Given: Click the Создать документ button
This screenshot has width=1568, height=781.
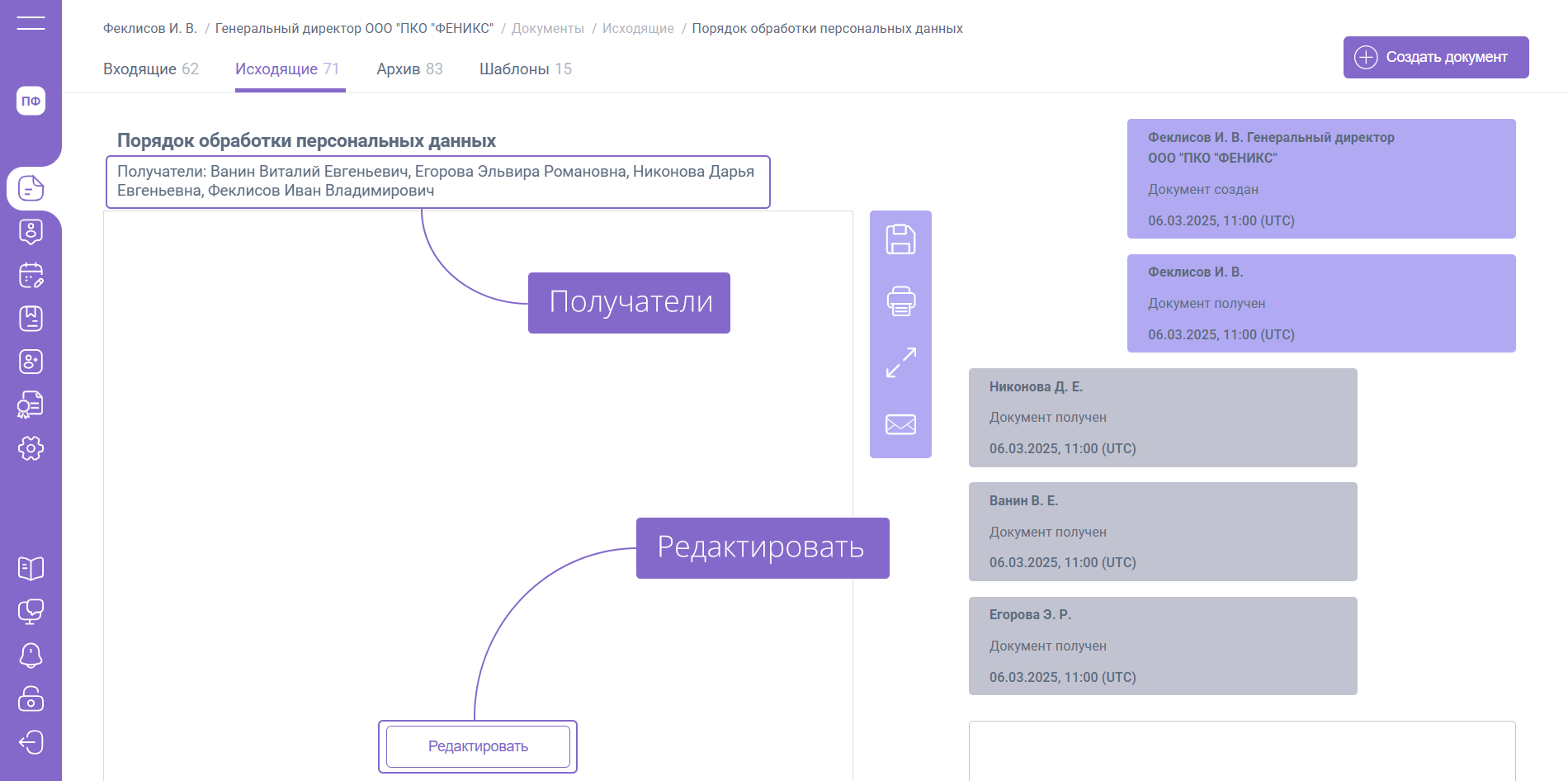Looking at the screenshot, I should click(x=1435, y=57).
